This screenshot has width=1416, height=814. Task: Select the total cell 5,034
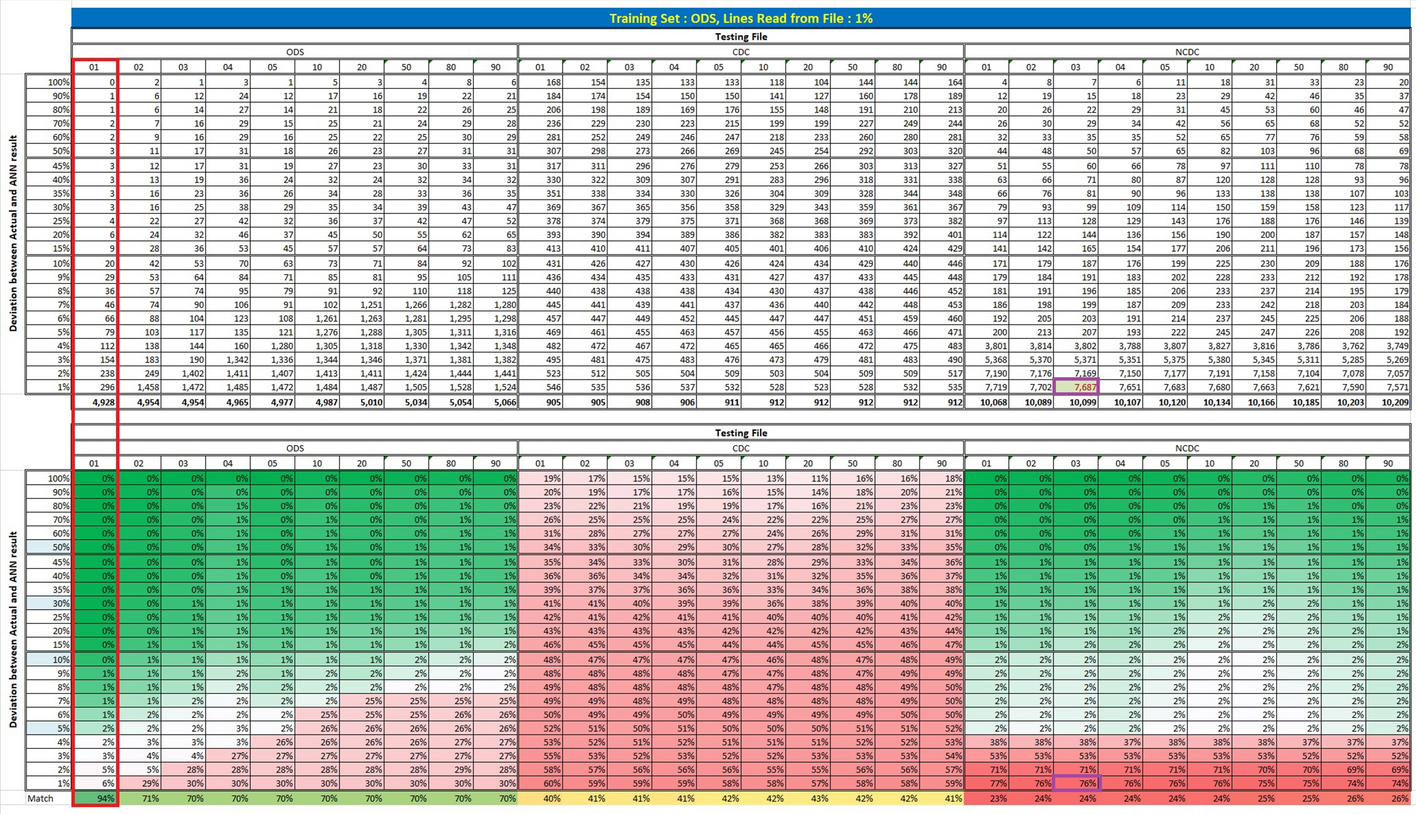click(x=406, y=404)
